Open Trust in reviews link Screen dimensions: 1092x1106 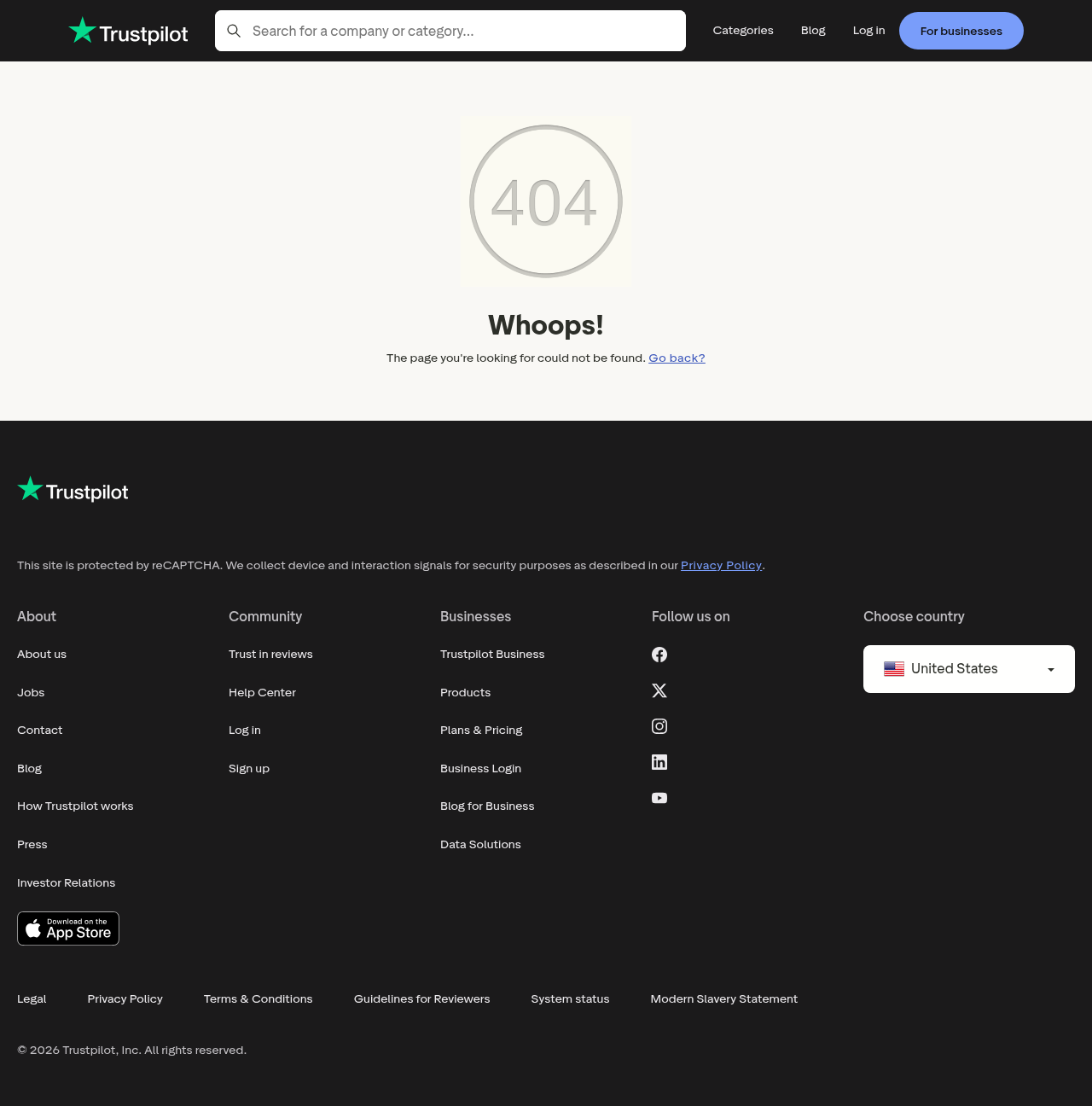(270, 654)
